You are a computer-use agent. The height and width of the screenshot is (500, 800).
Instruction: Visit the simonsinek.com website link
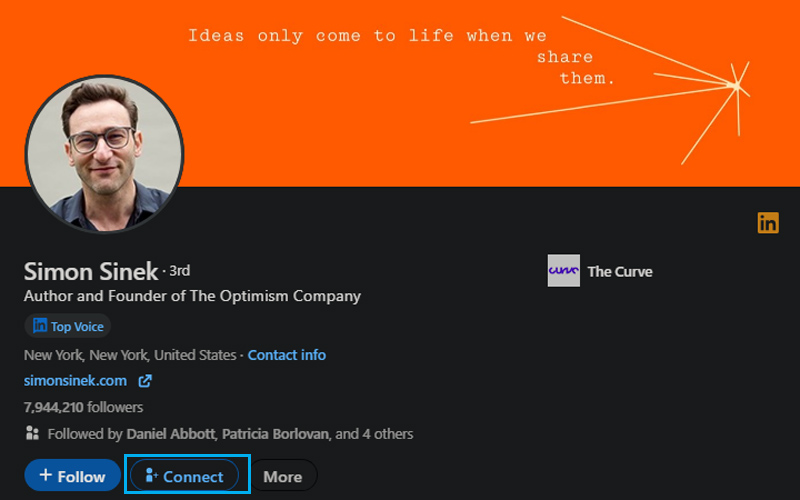point(75,381)
